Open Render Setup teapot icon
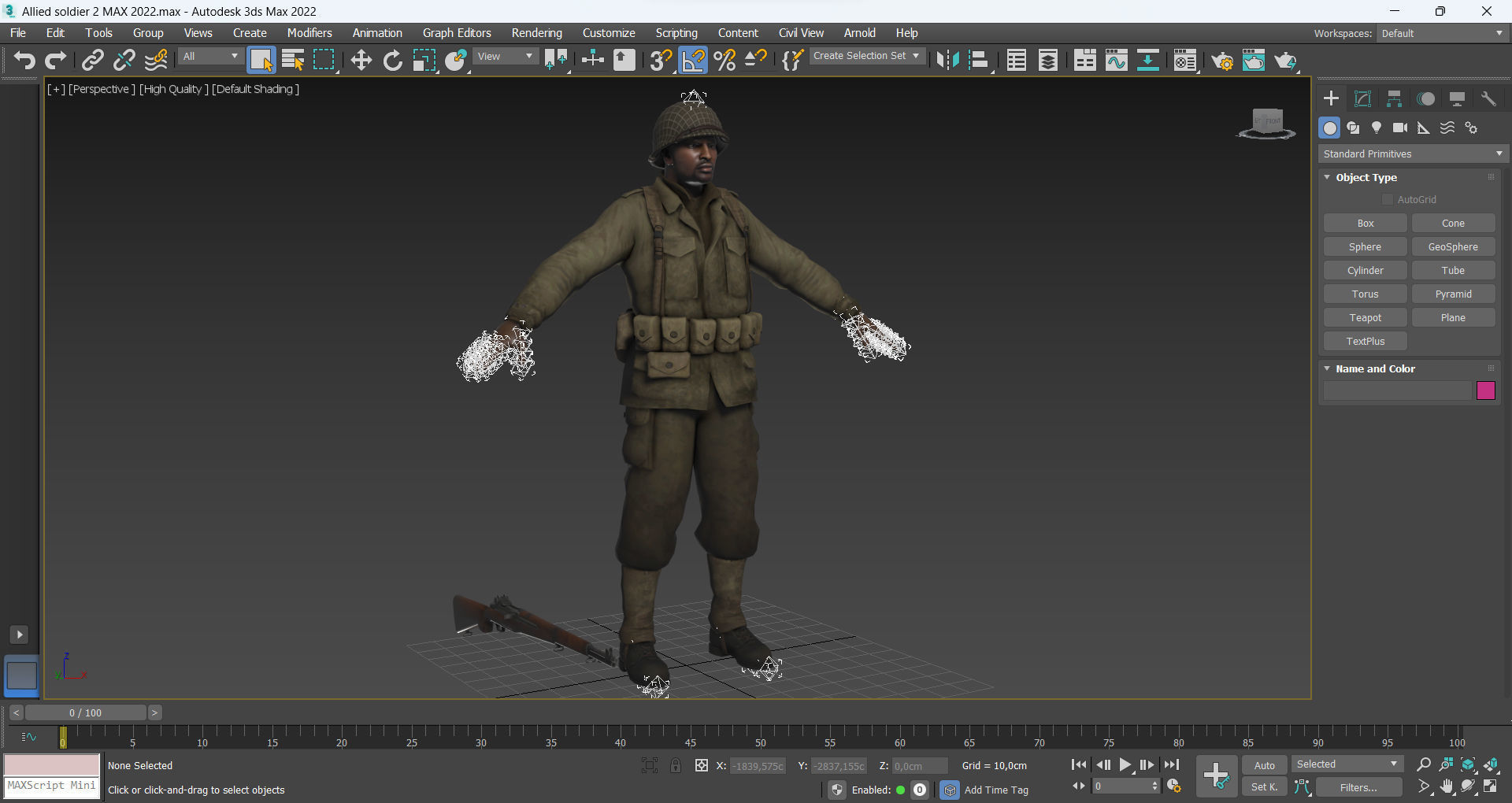1512x803 pixels. click(1222, 61)
